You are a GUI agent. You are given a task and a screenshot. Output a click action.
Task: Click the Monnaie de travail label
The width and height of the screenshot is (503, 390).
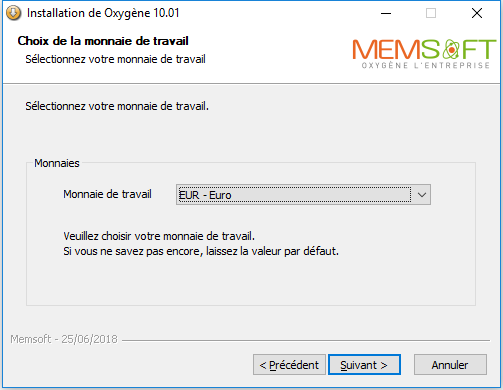[x=107, y=194]
